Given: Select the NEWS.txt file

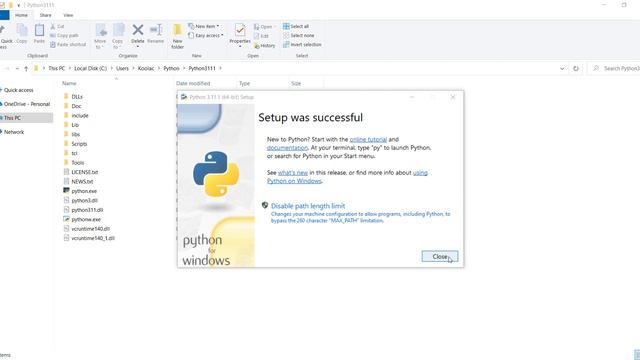Looking at the screenshot, I should (x=82, y=182).
